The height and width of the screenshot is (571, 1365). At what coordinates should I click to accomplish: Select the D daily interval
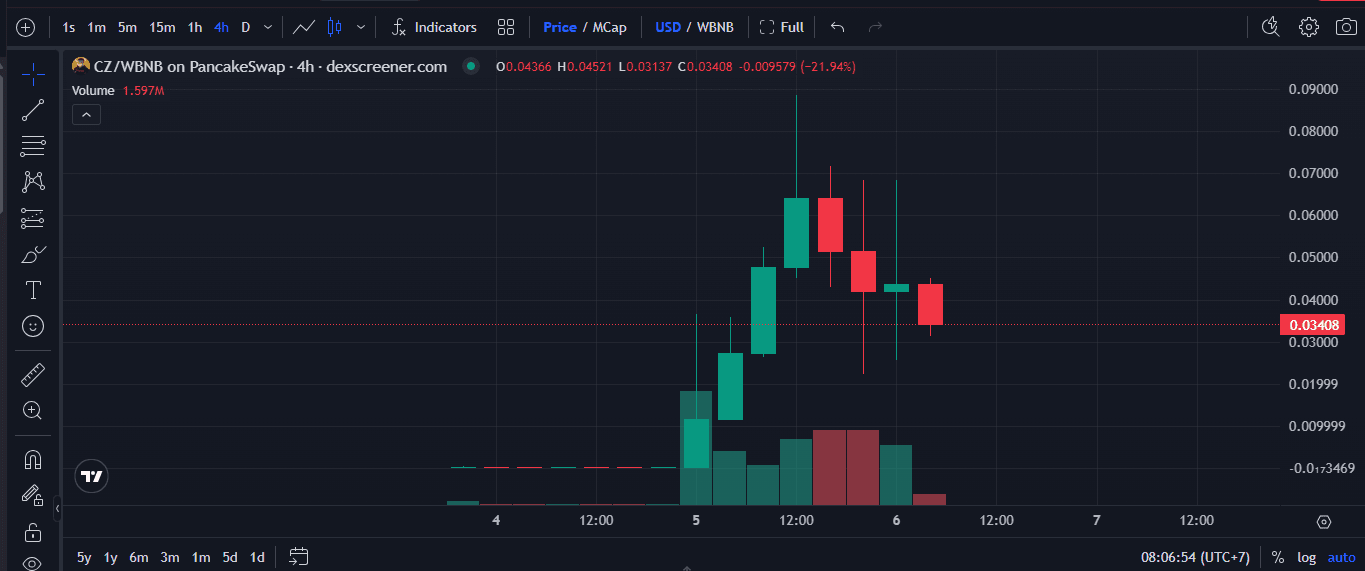coord(245,27)
